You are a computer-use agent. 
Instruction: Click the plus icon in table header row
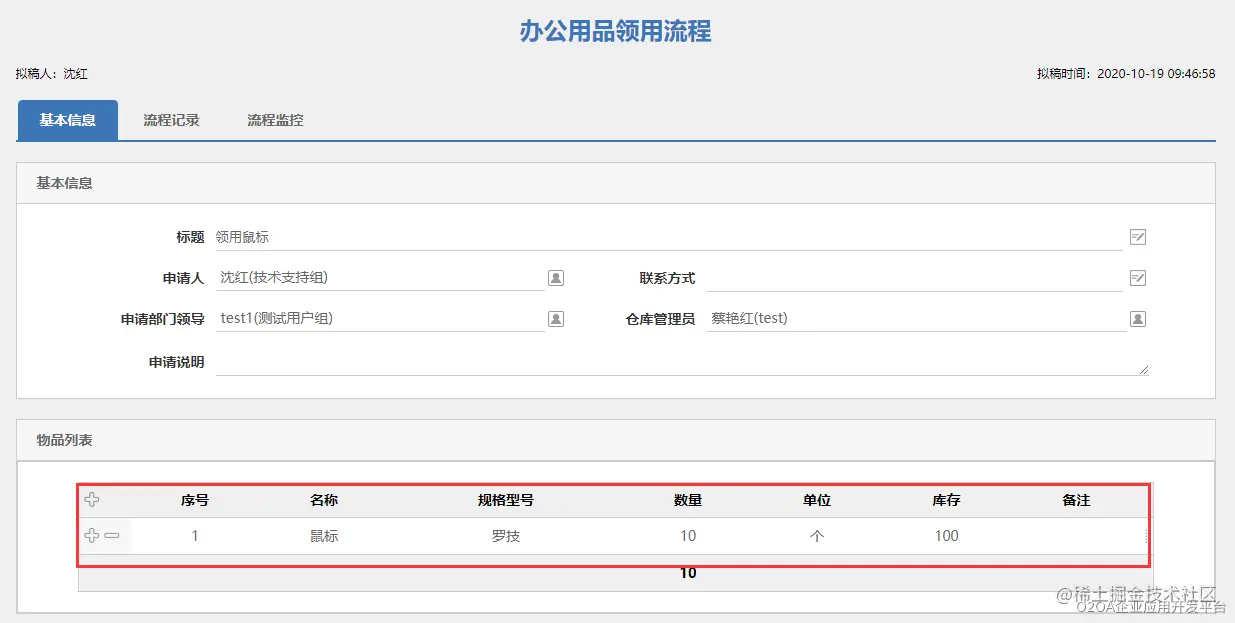(x=92, y=500)
